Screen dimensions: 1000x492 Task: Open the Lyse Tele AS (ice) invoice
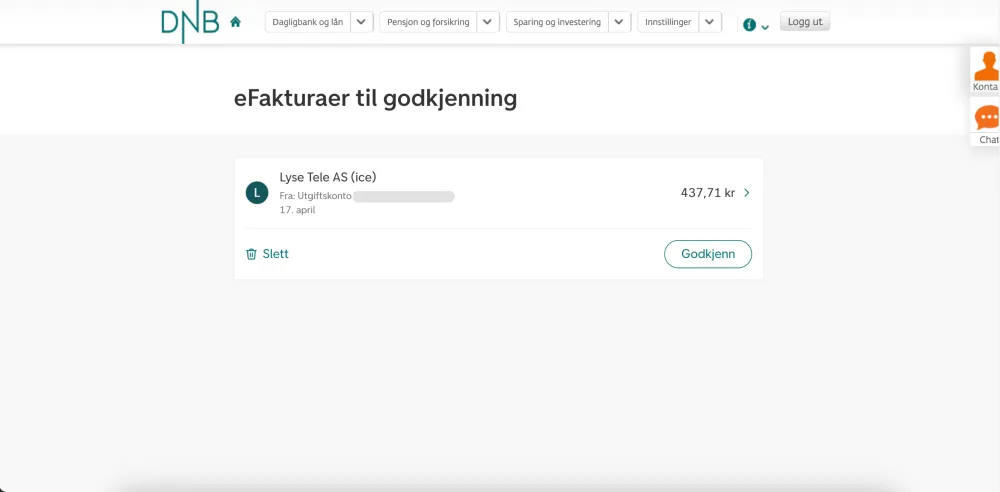point(328,178)
